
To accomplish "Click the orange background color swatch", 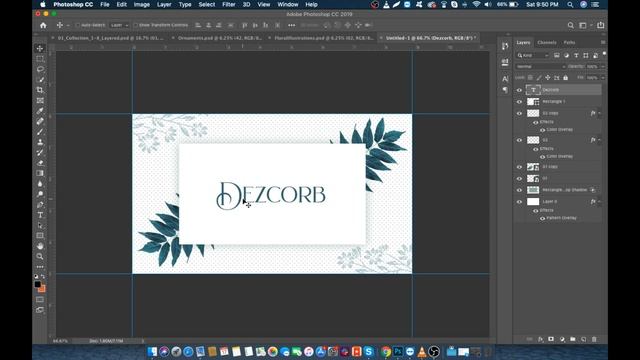I will (x=42, y=289).
